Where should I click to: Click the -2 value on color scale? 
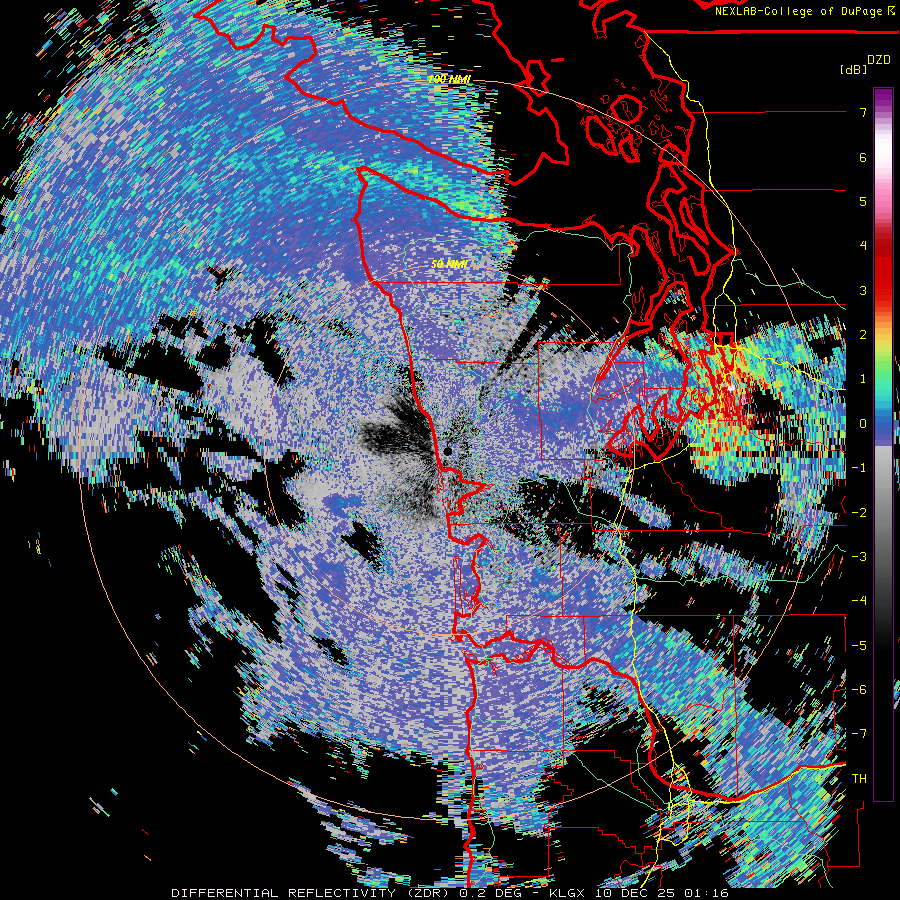[x=859, y=512]
